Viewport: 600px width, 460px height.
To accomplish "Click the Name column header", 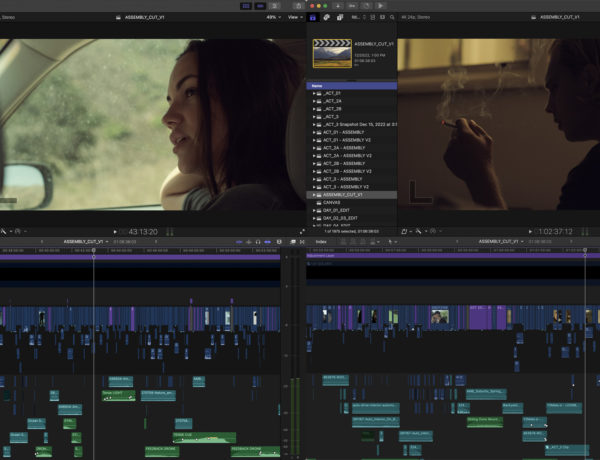I will [316, 86].
